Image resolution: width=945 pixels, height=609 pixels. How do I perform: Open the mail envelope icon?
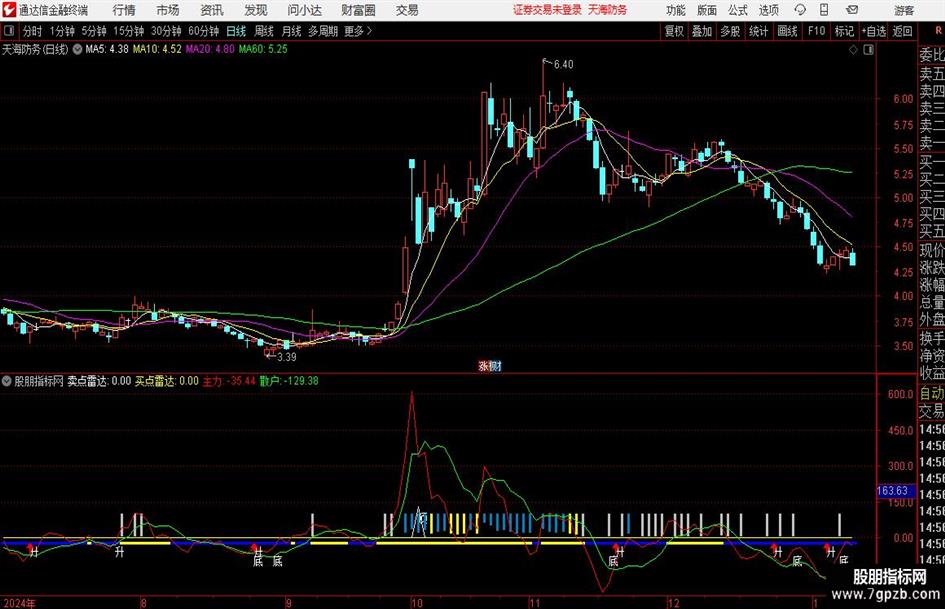(852, 10)
